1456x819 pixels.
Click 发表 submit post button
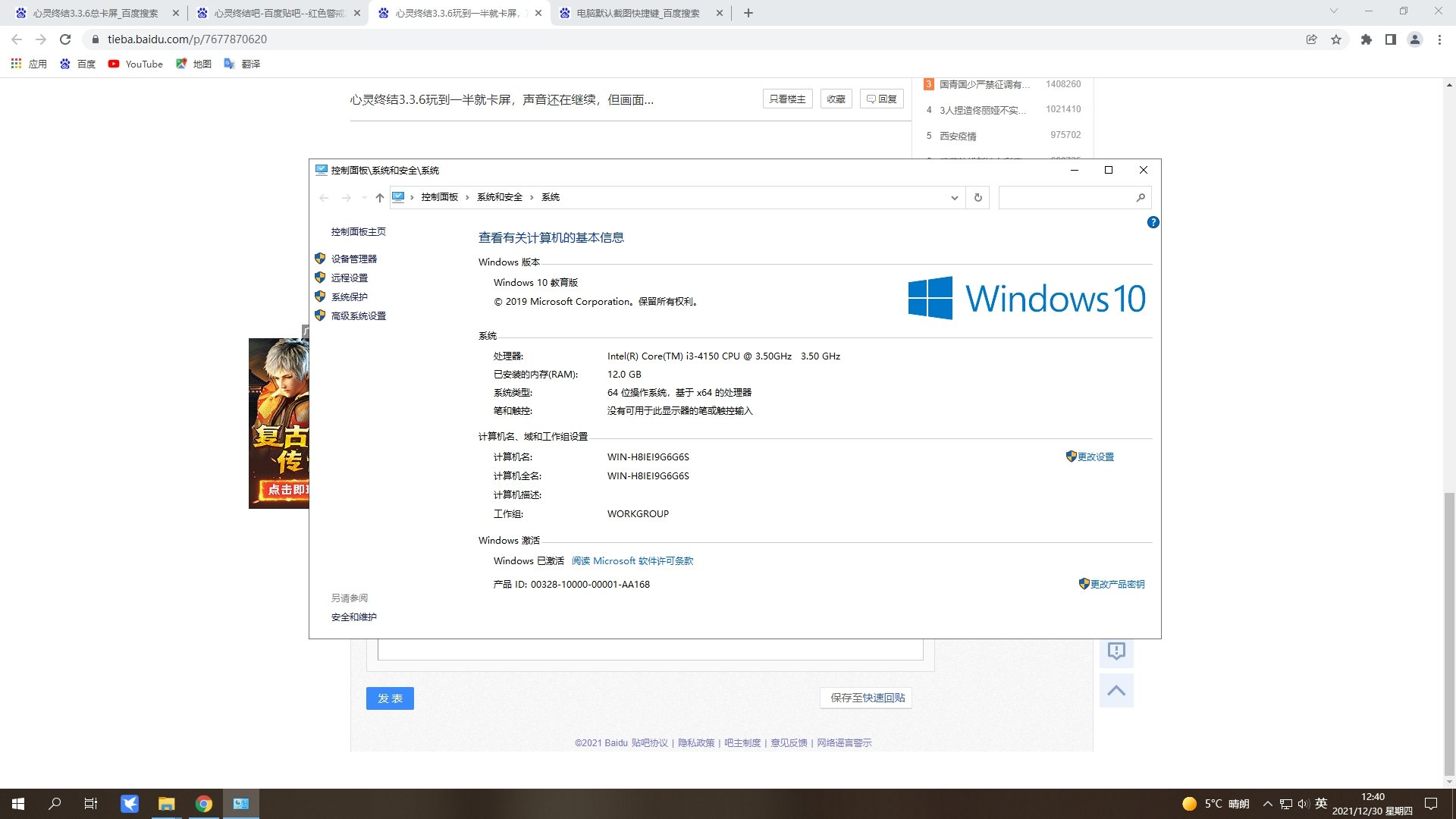pos(390,698)
